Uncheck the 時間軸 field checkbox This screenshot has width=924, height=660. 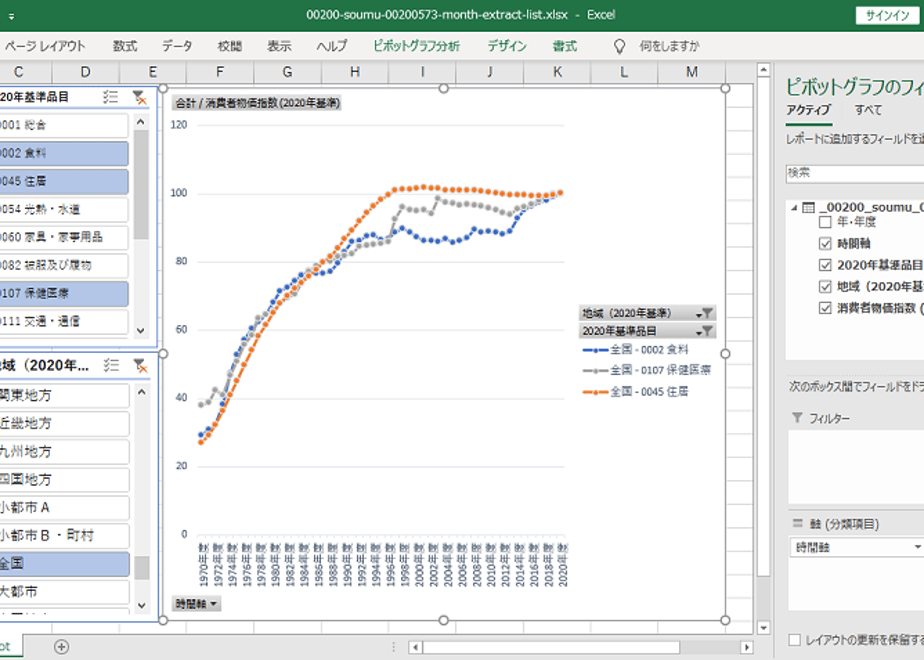(x=825, y=243)
